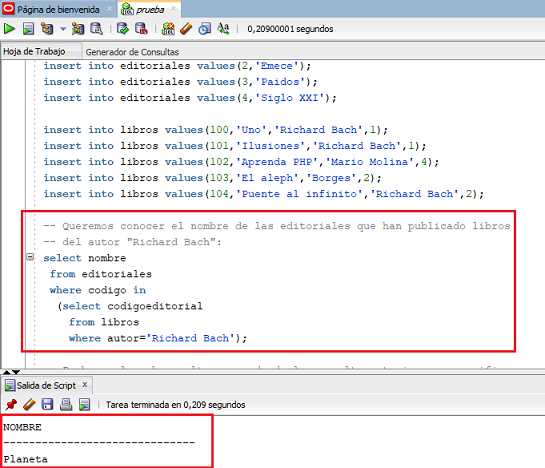The image size is (545, 468).
Task: Select the Salida de Script tab
Action: (46, 385)
